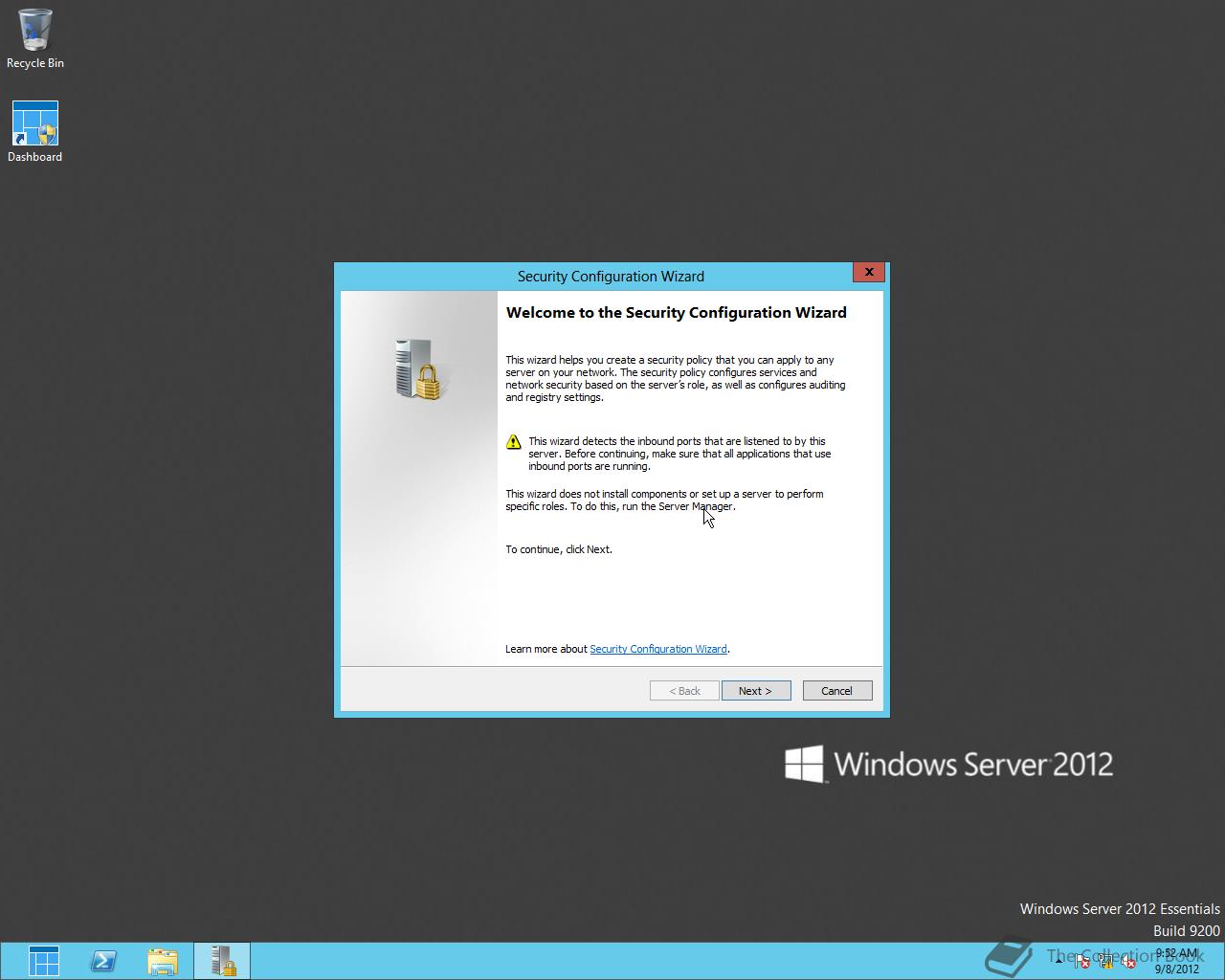Viewport: 1225px width, 980px height.
Task: Close the Security Configuration Wizard window
Action: (x=869, y=273)
